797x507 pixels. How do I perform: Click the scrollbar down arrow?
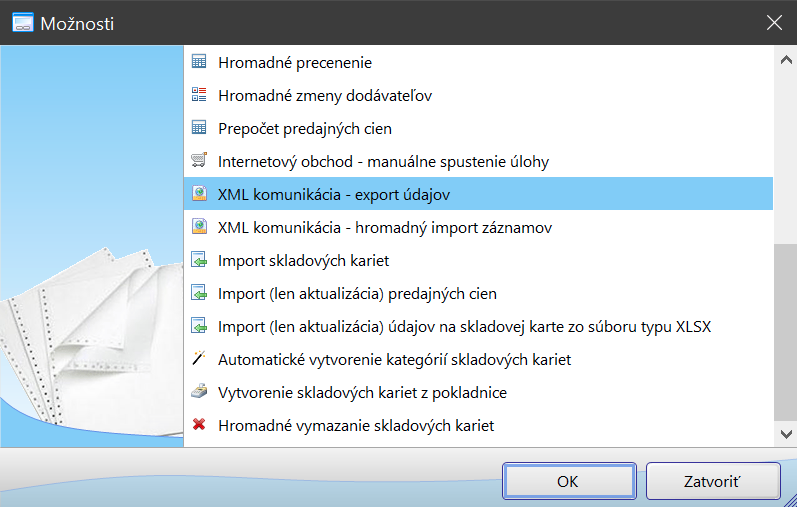pos(785,434)
